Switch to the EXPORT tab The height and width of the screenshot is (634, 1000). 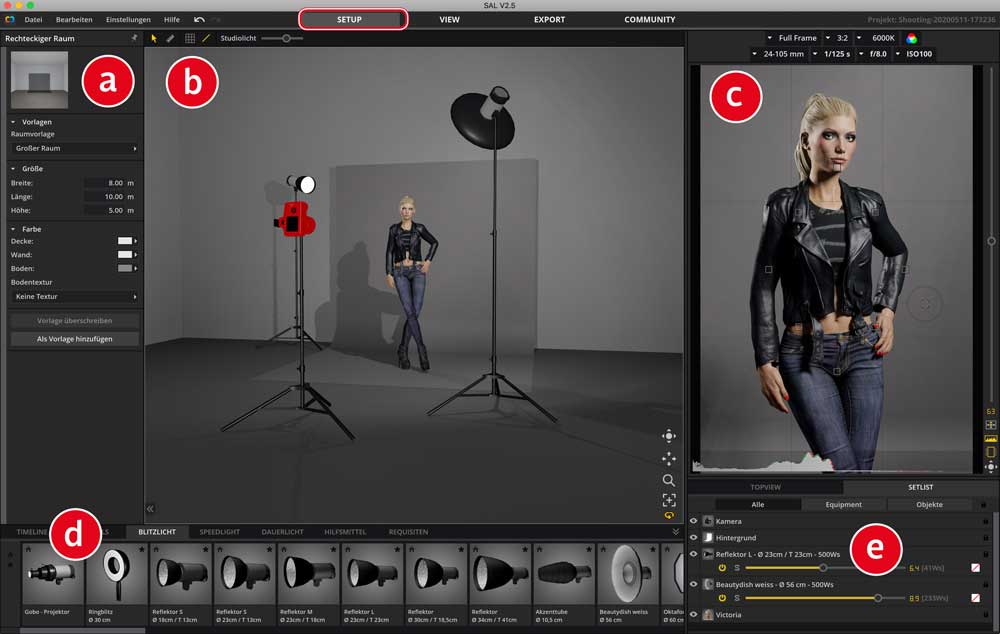click(x=549, y=20)
